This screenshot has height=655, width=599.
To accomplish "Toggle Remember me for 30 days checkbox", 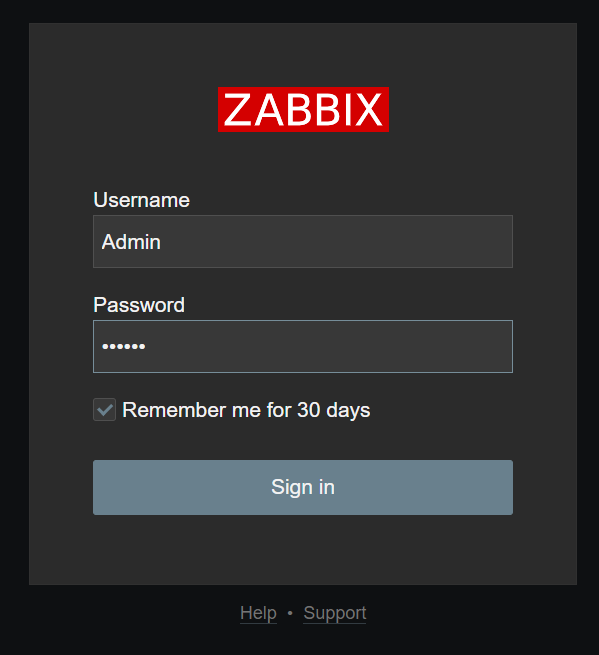I will pyautogui.click(x=104, y=410).
